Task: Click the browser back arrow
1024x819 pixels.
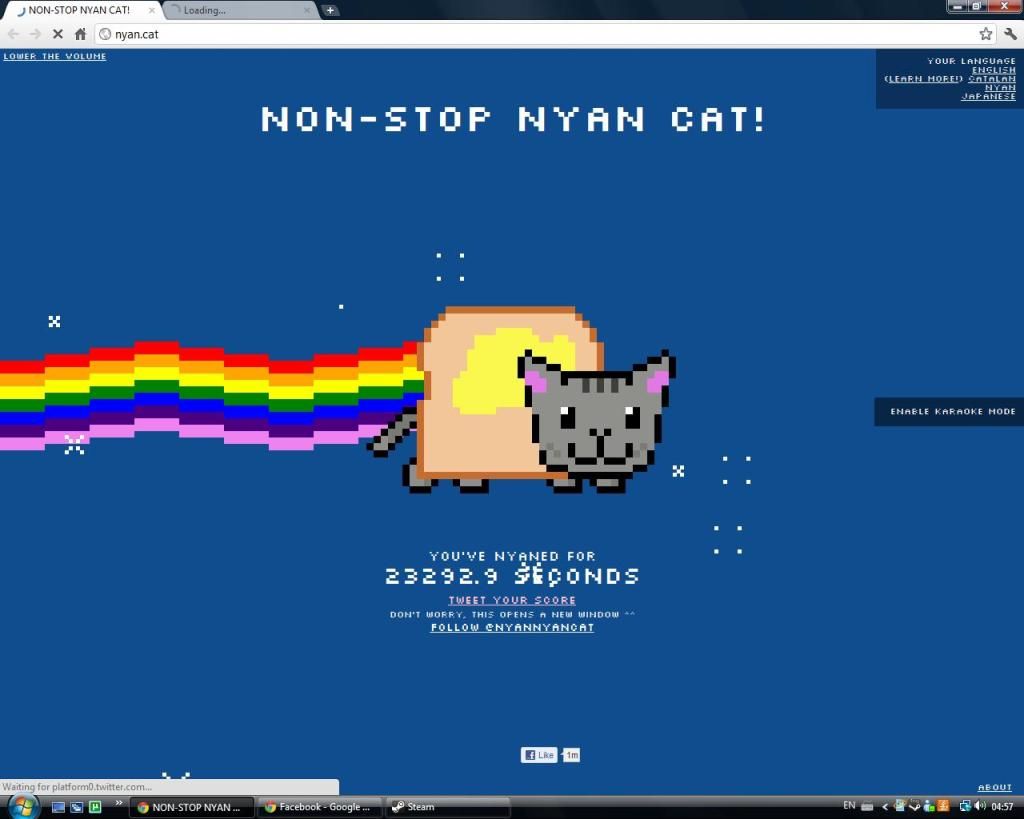Action: pos(14,34)
